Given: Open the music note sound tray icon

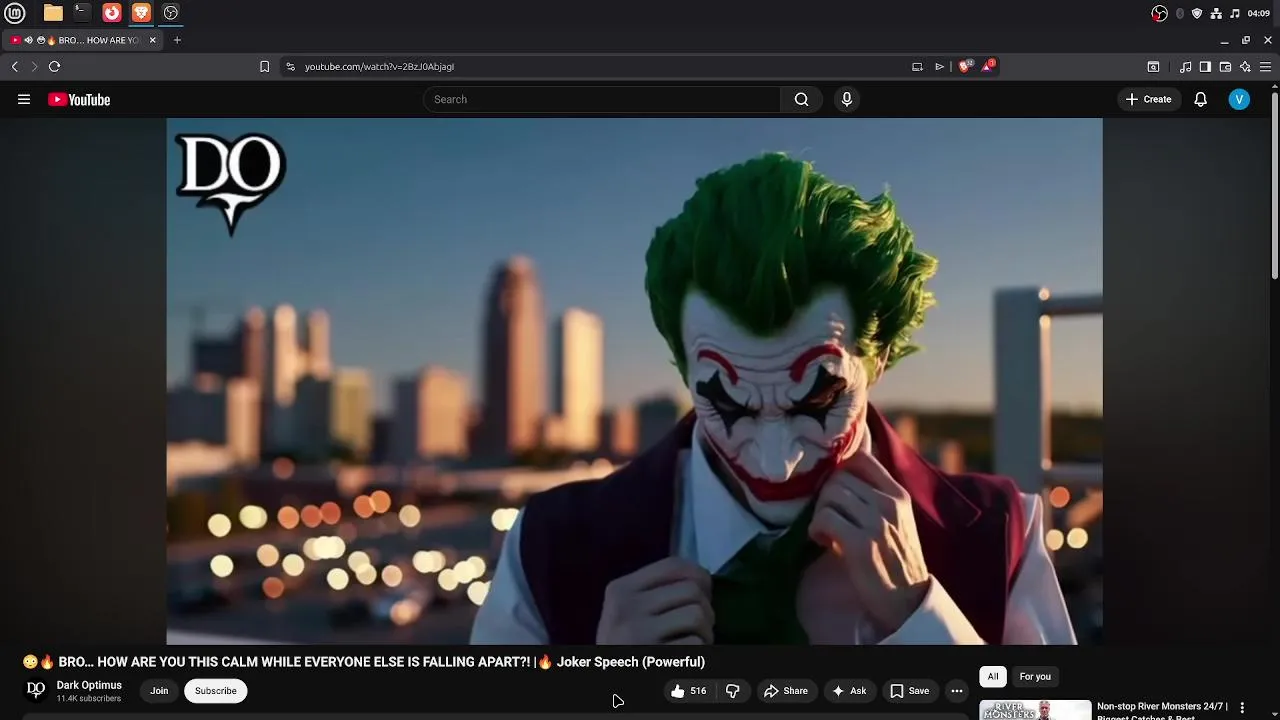Looking at the screenshot, I should point(1235,13).
